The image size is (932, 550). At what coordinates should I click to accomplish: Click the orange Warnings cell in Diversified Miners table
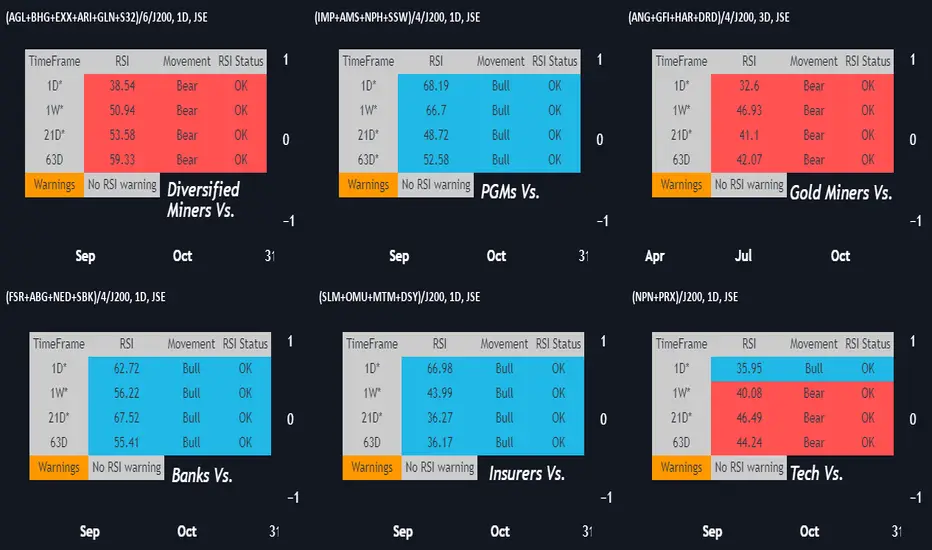(54, 185)
